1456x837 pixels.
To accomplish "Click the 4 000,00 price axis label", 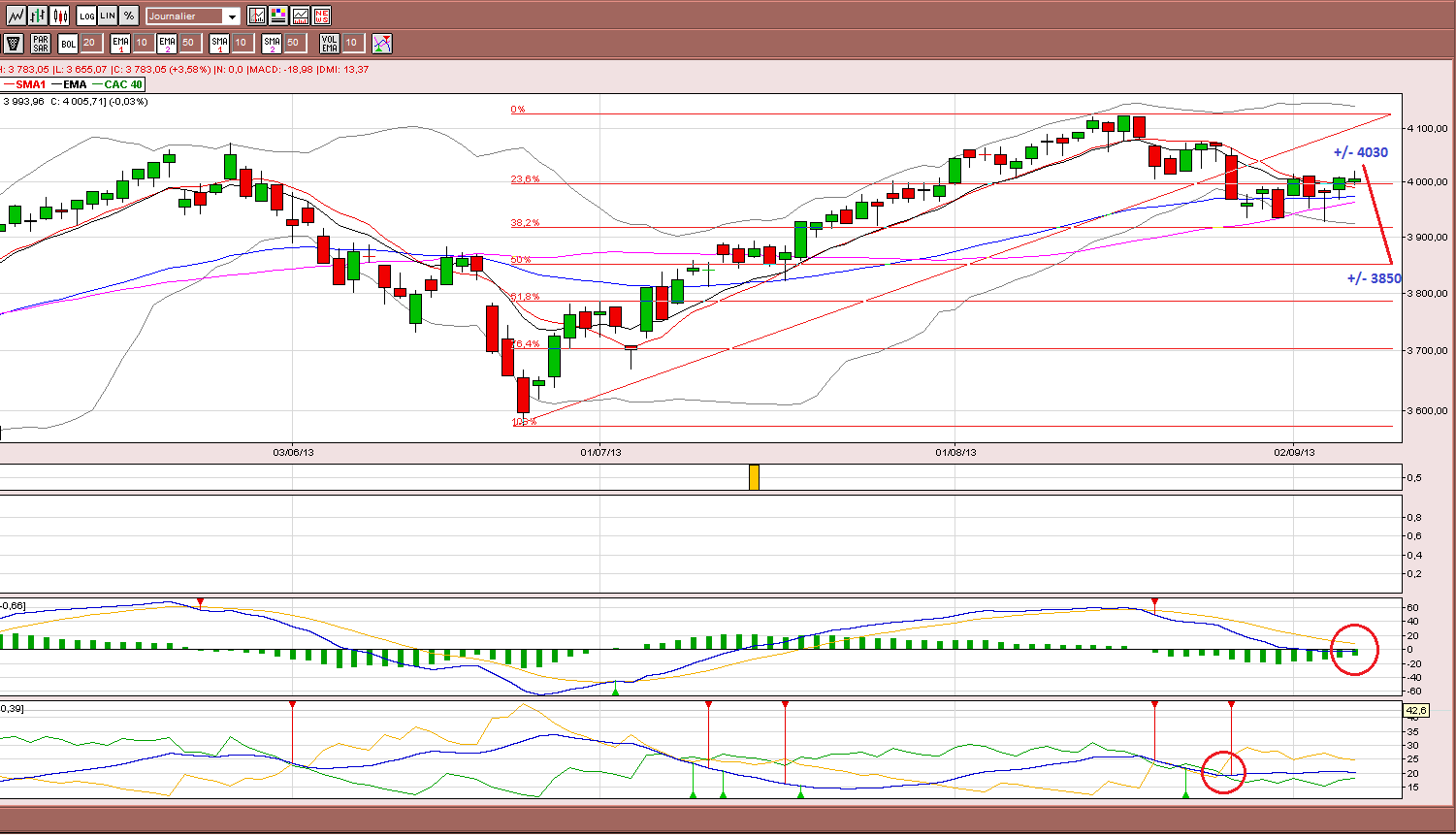I will click(1427, 182).
